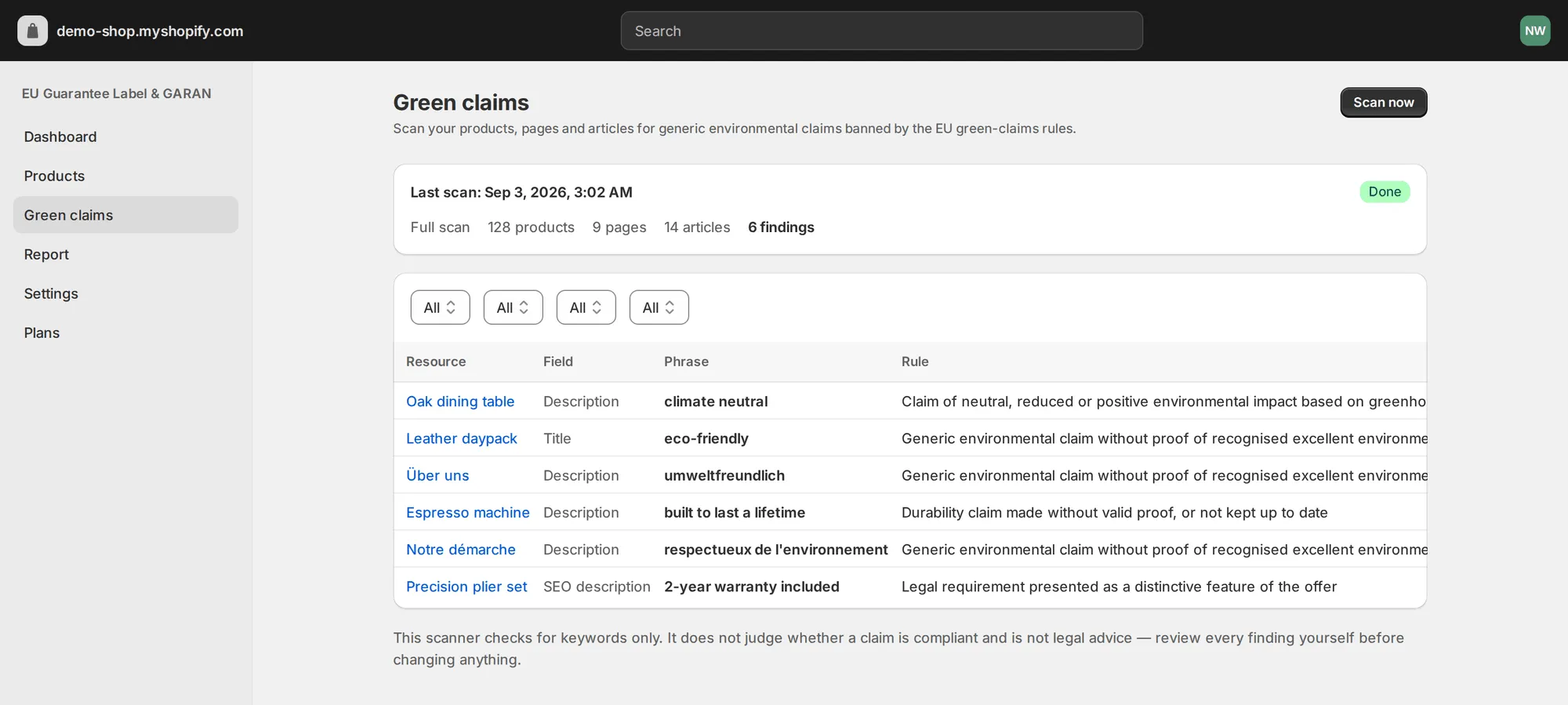
Task: Click the Resource column header
Action: pos(436,362)
